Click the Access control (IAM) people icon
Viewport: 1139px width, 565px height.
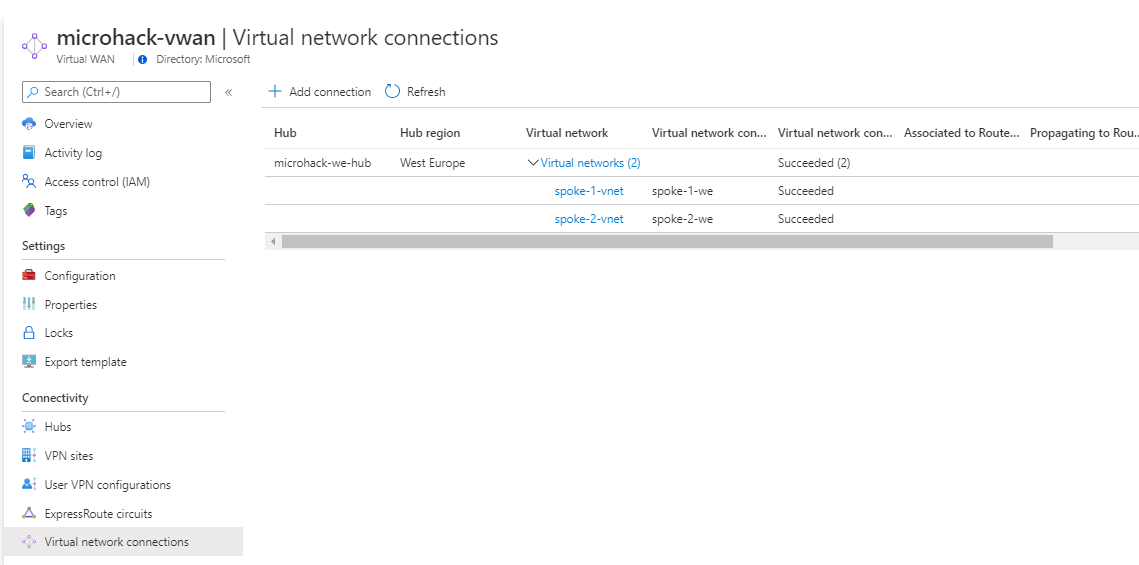pos(29,182)
